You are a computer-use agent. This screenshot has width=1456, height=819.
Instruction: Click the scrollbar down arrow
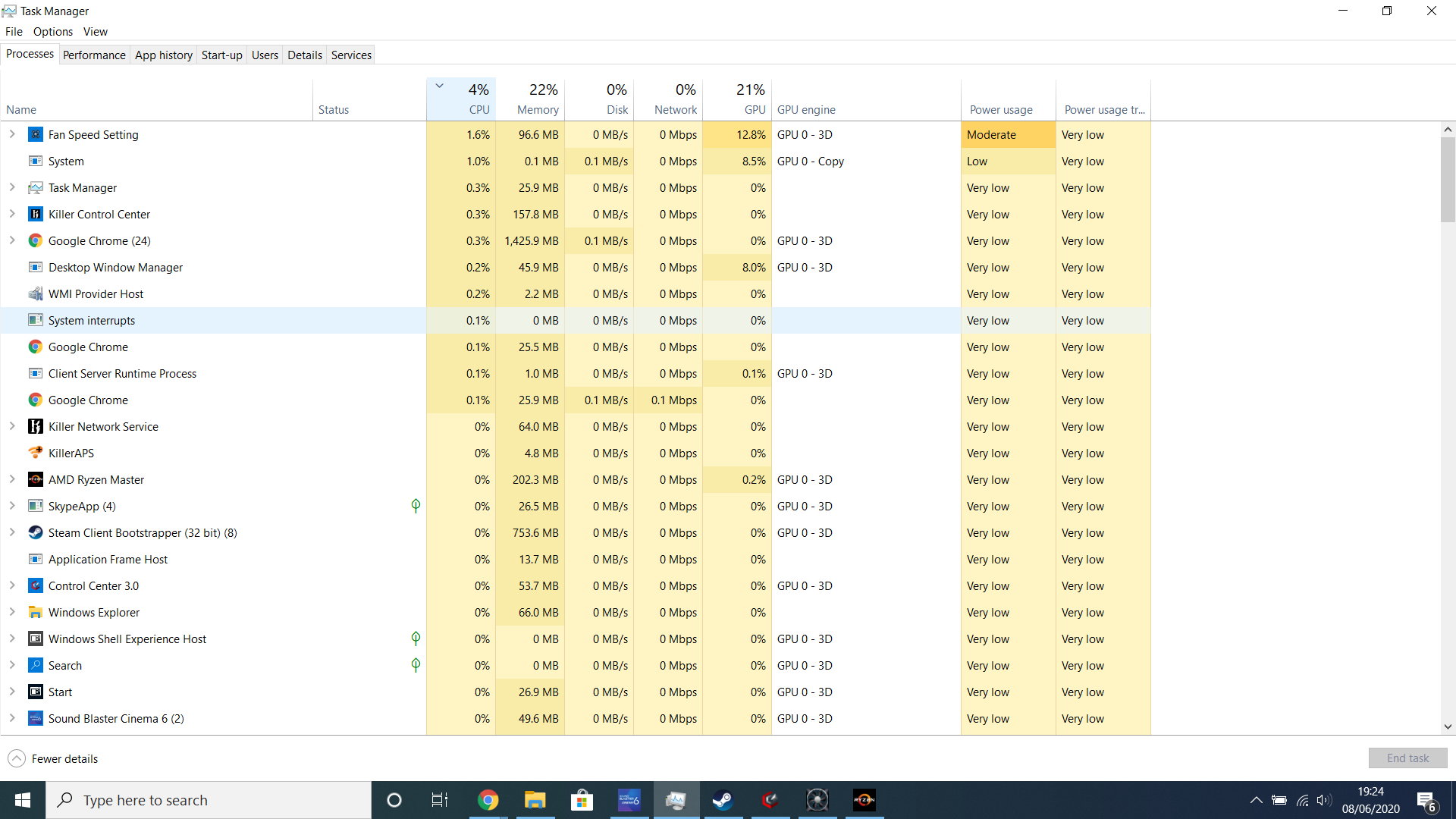(1448, 726)
